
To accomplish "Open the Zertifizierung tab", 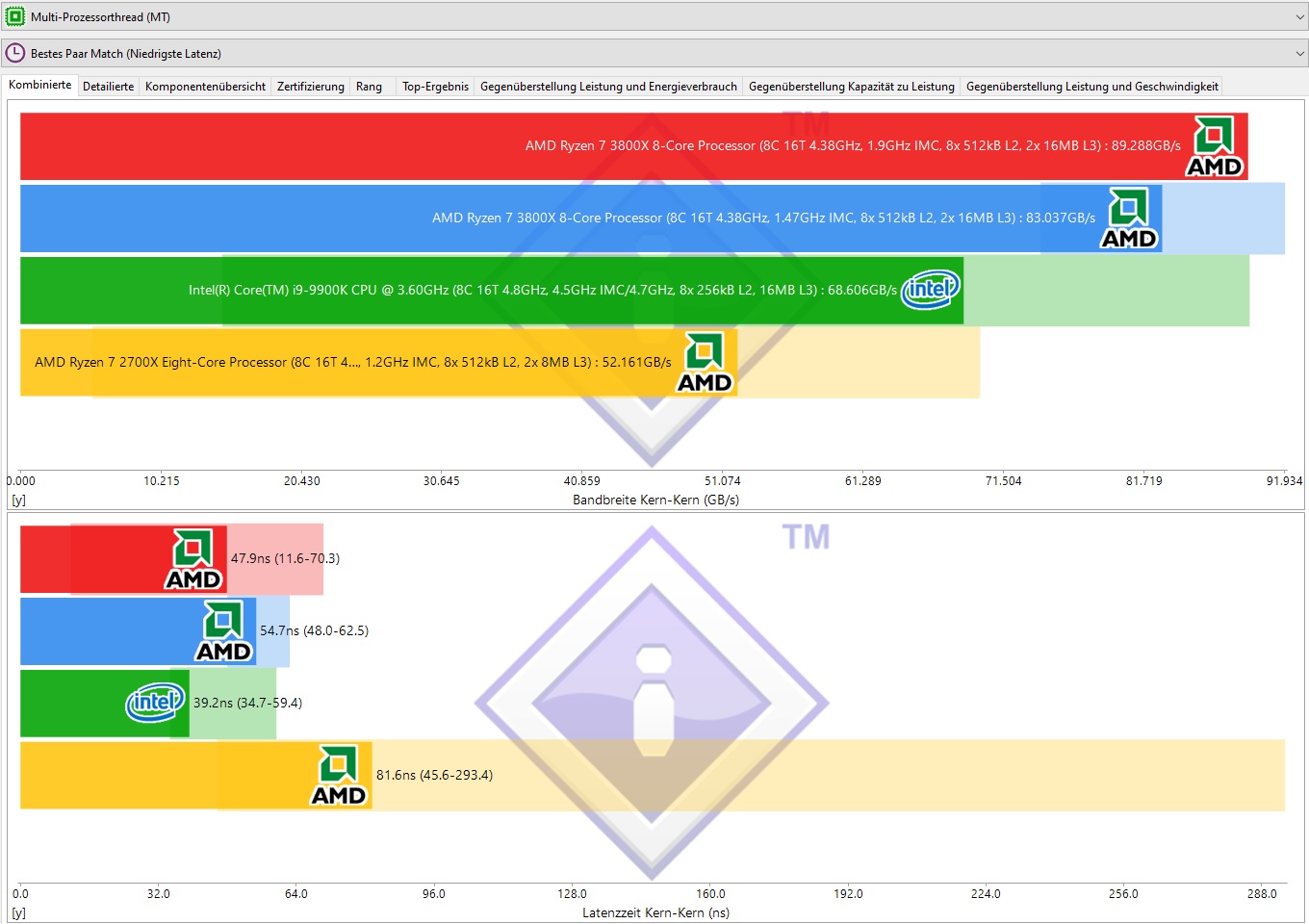I will pyautogui.click(x=310, y=87).
